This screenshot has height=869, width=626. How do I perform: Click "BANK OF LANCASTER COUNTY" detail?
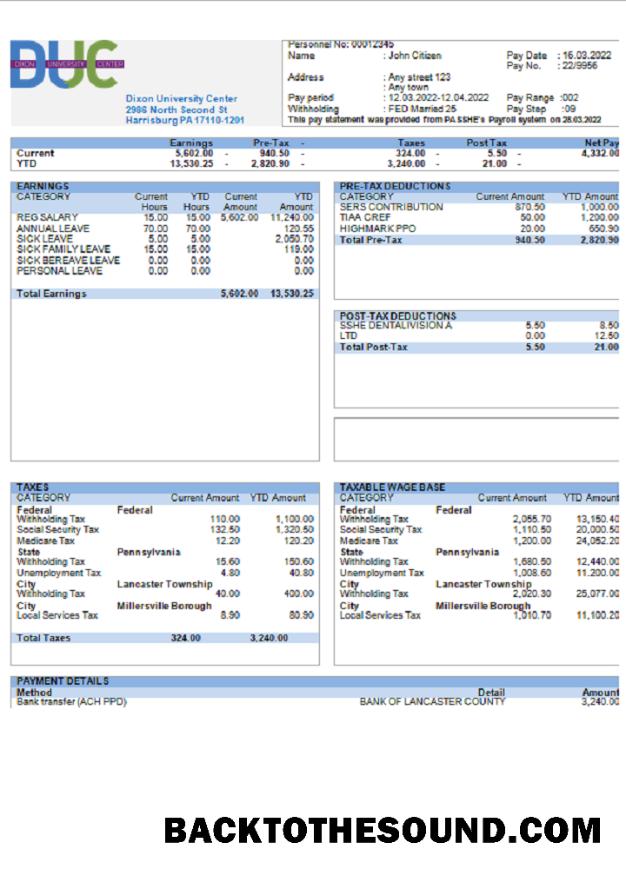click(433, 702)
